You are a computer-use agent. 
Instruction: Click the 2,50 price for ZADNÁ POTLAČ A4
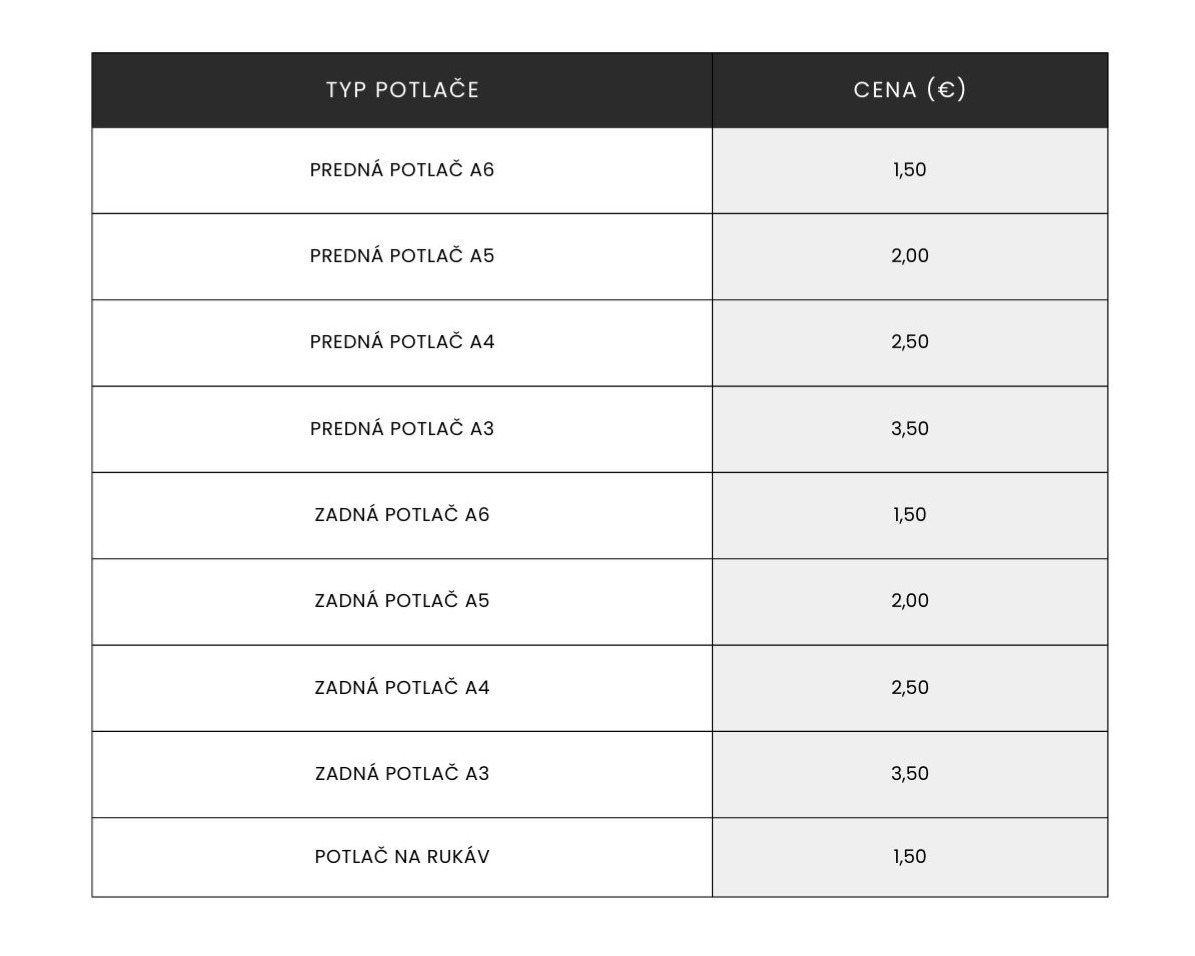coord(909,688)
